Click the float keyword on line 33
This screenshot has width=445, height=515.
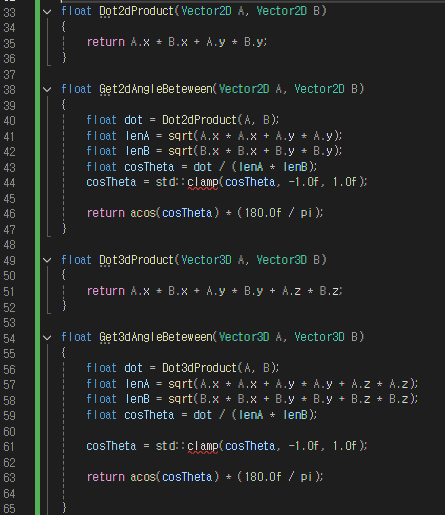pos(76,11)
